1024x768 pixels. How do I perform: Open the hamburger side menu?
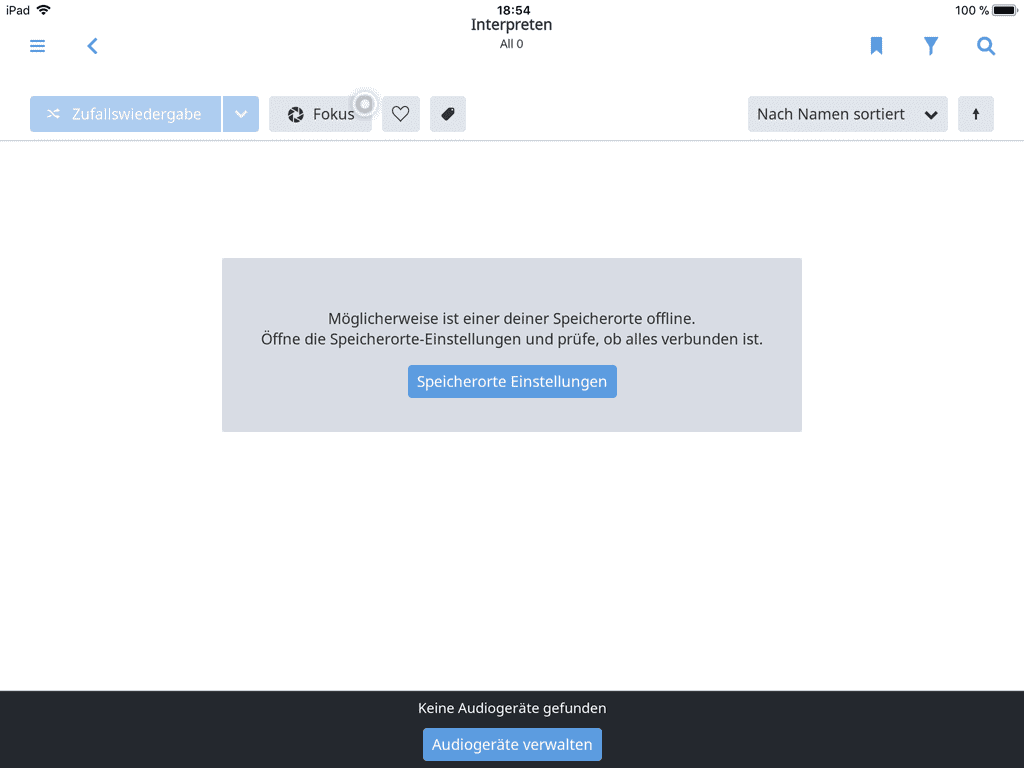[x=37, y=46]
